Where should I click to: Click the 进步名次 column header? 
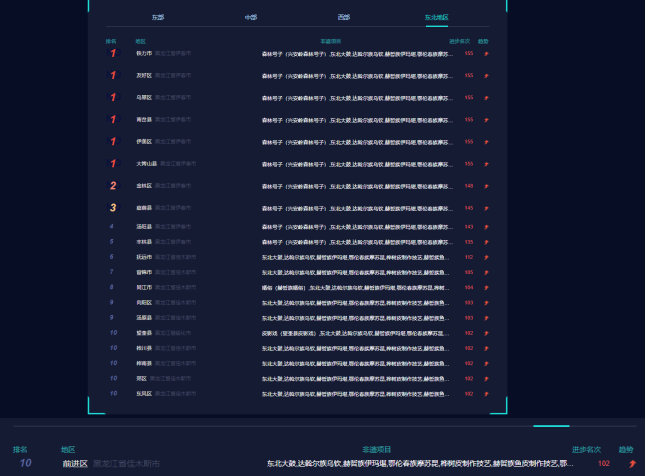pyautogui.click(x=460, y=41)
